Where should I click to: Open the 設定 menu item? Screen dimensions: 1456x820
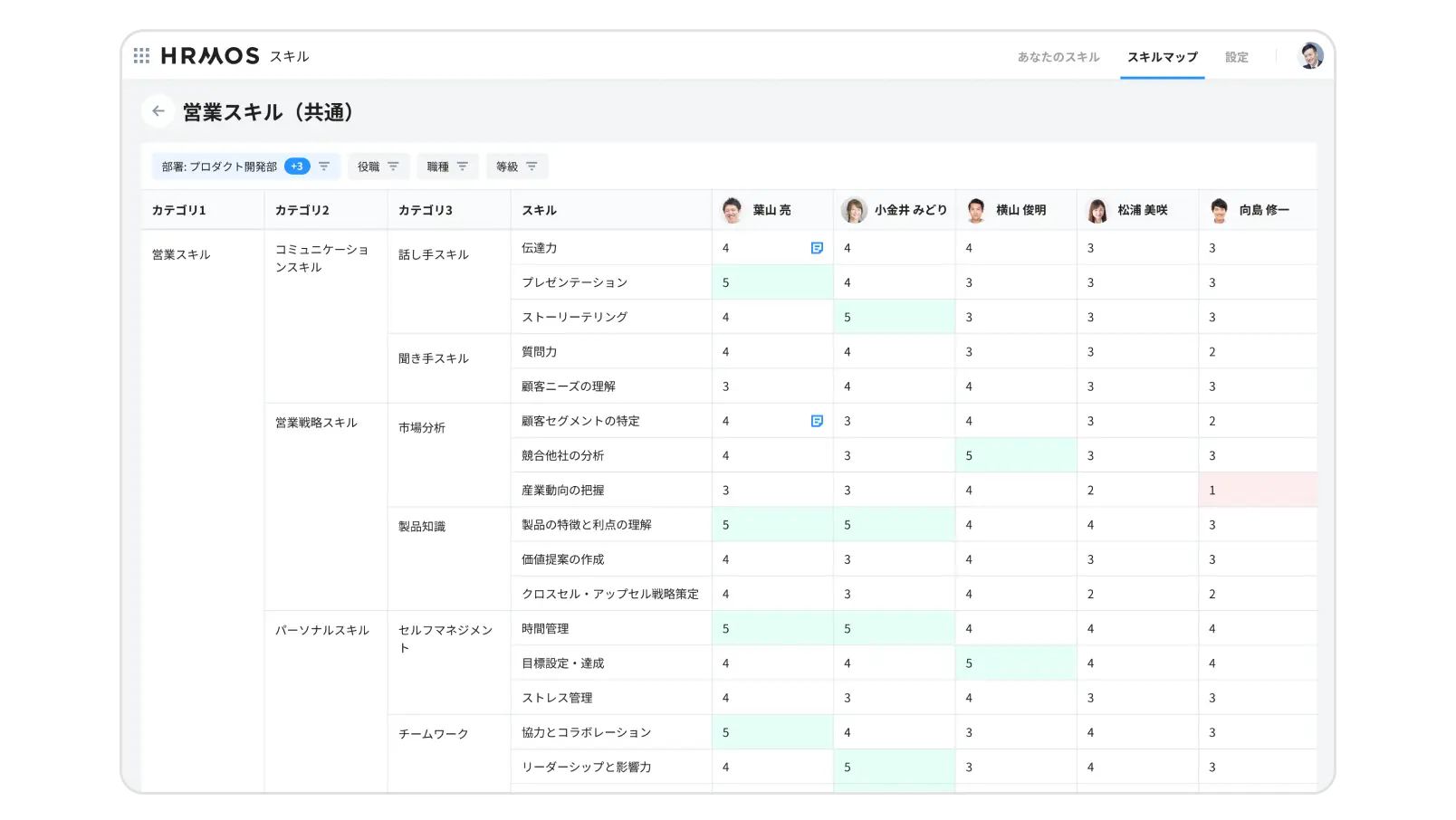[x=1237, y=56]
